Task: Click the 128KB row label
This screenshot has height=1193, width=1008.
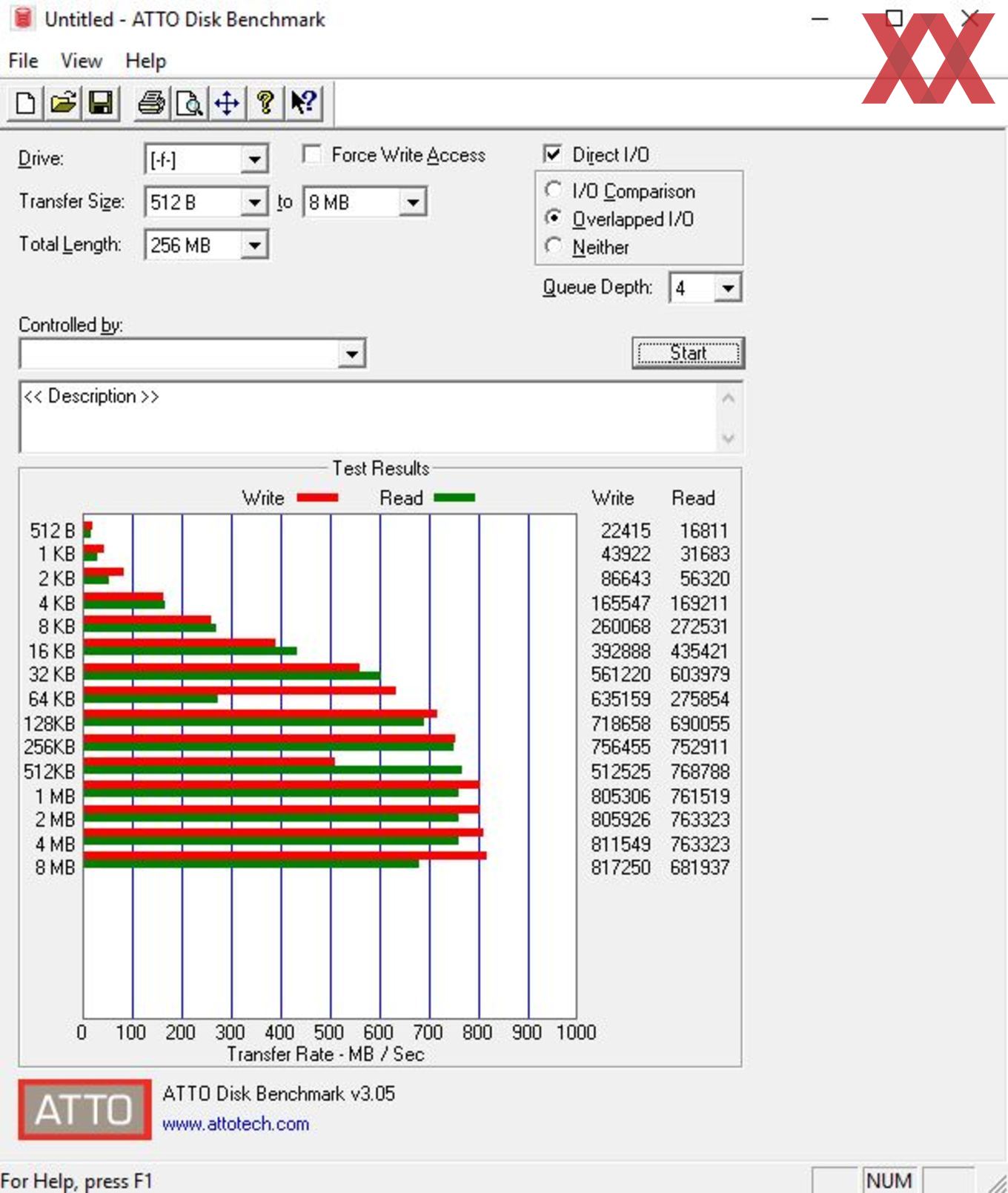Action: [50, 724]
